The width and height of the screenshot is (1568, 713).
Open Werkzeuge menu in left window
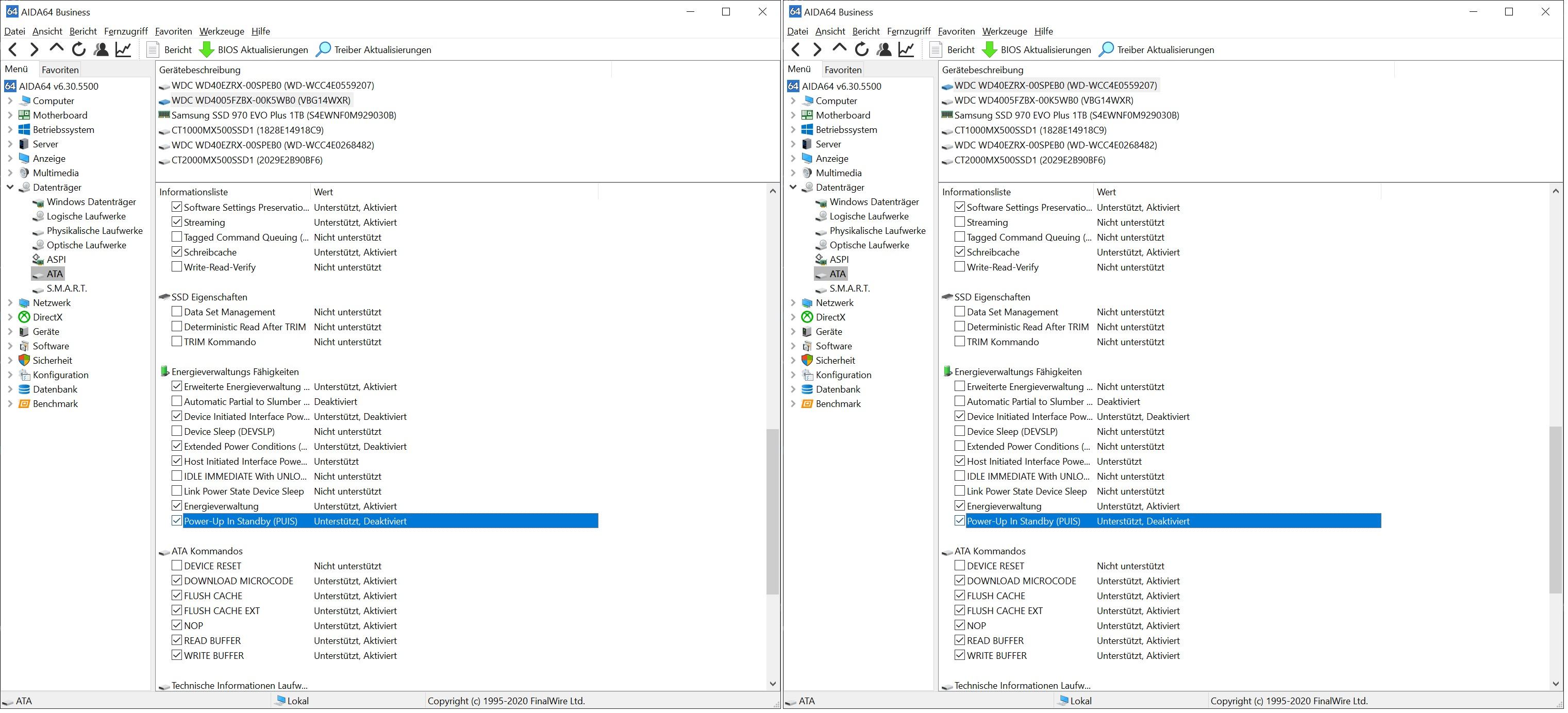point(222,31)
